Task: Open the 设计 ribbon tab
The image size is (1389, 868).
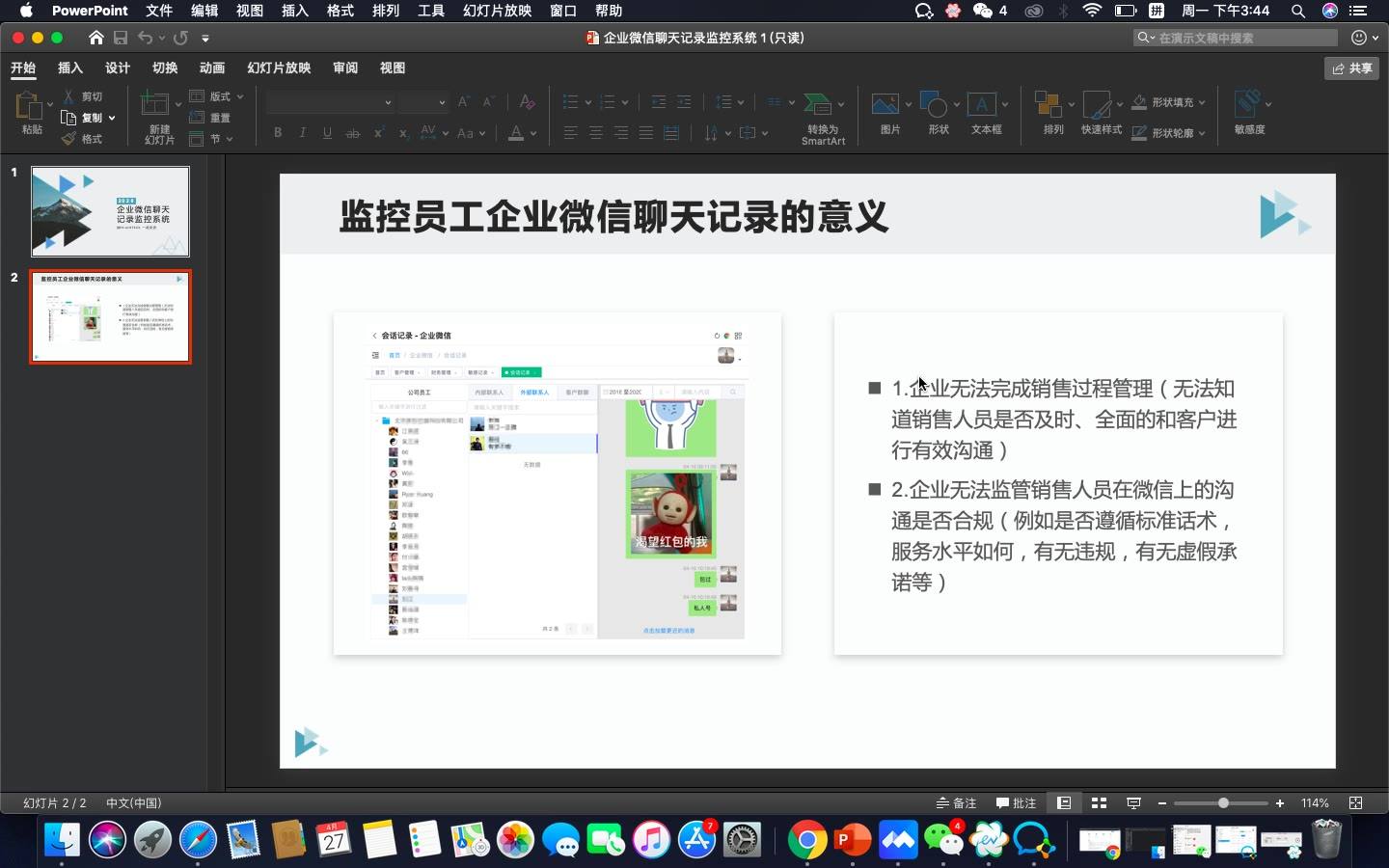Action: [118, 68]
